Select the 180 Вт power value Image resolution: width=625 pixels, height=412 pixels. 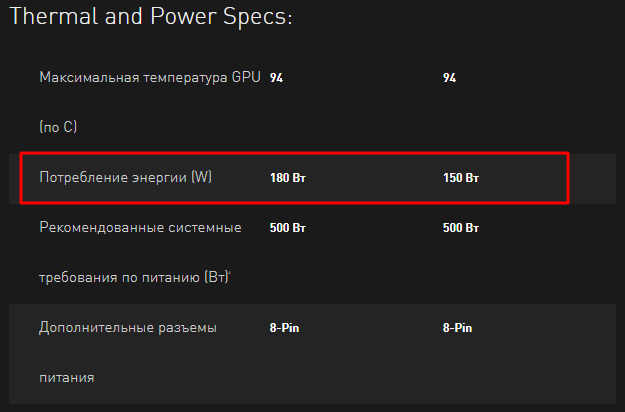[287, 179]
